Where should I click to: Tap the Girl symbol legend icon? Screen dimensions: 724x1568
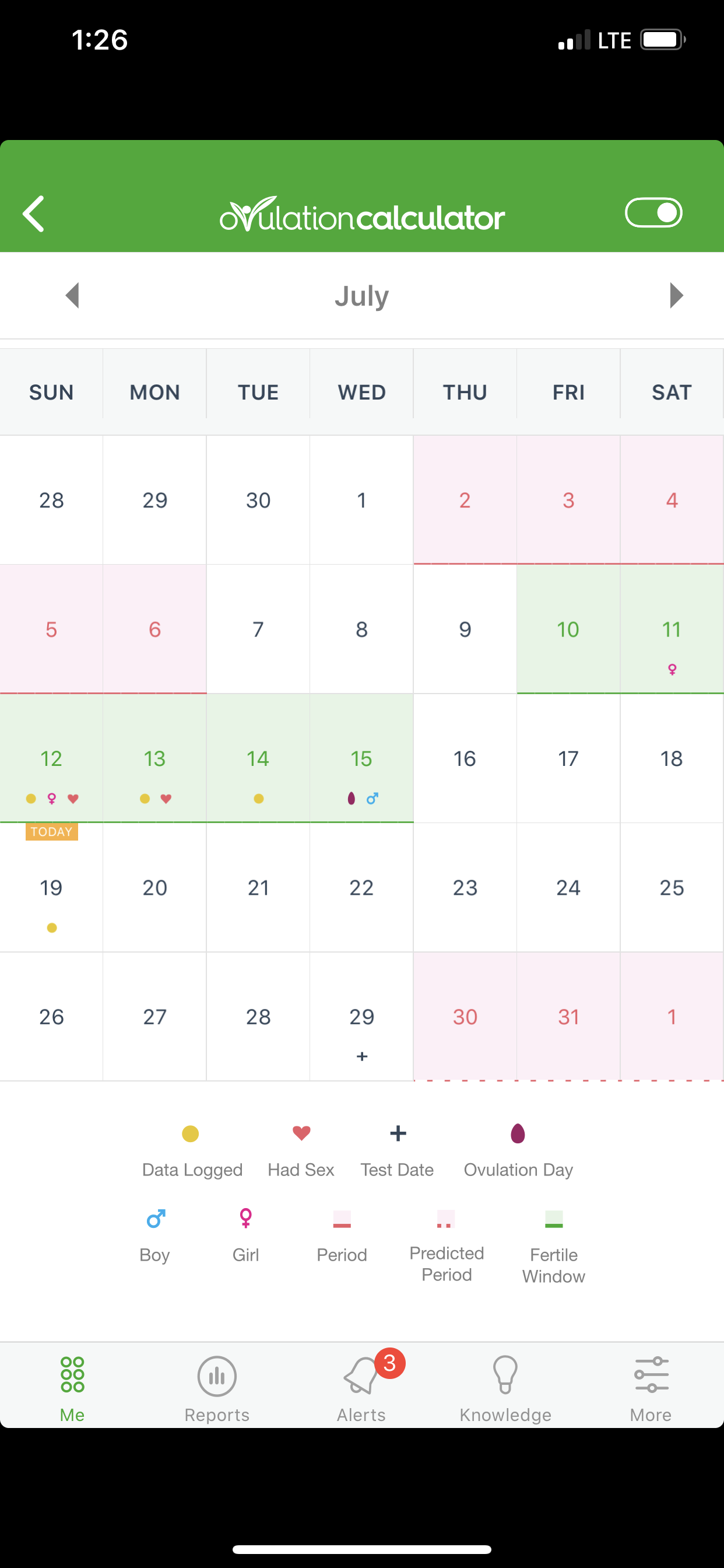click(x=246, y=1218)
